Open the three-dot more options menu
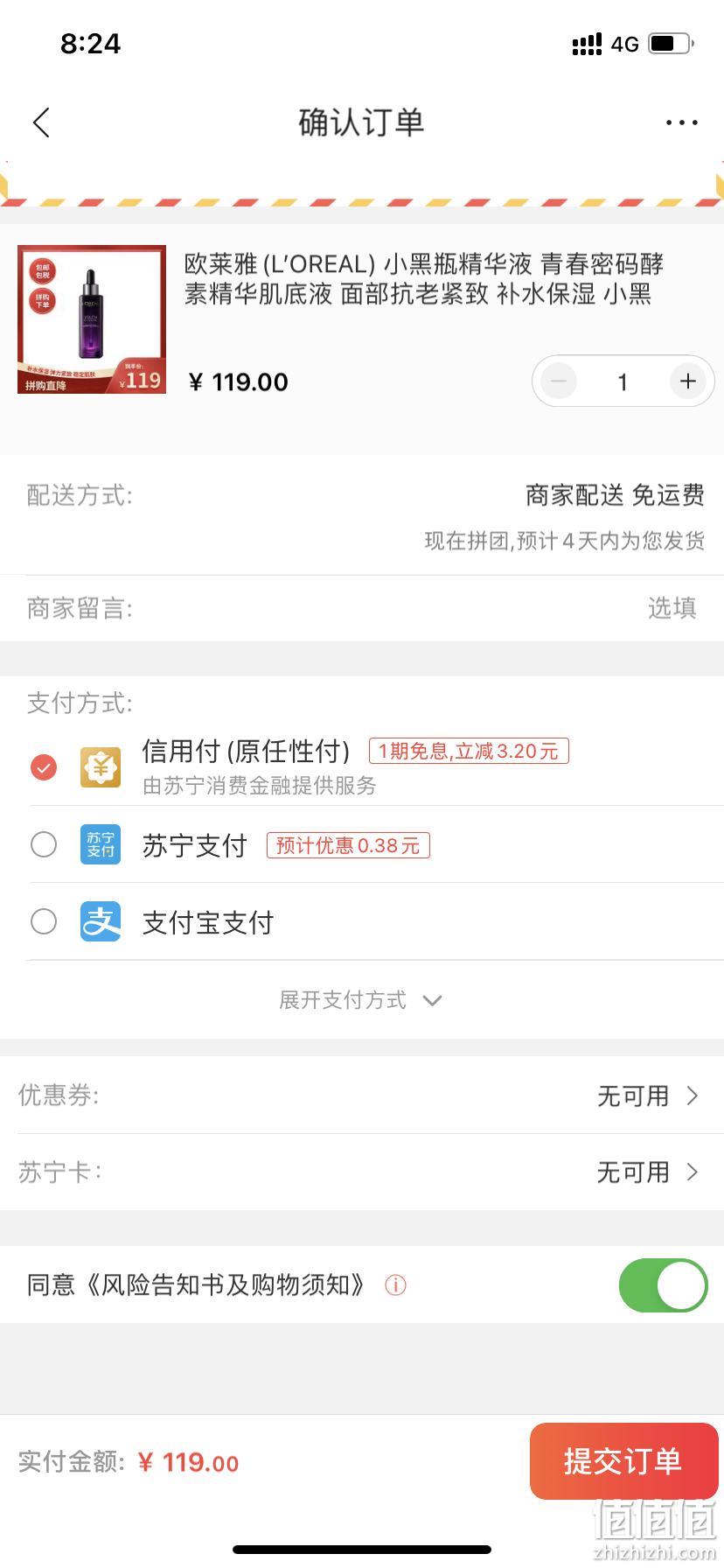 point(681,122)
